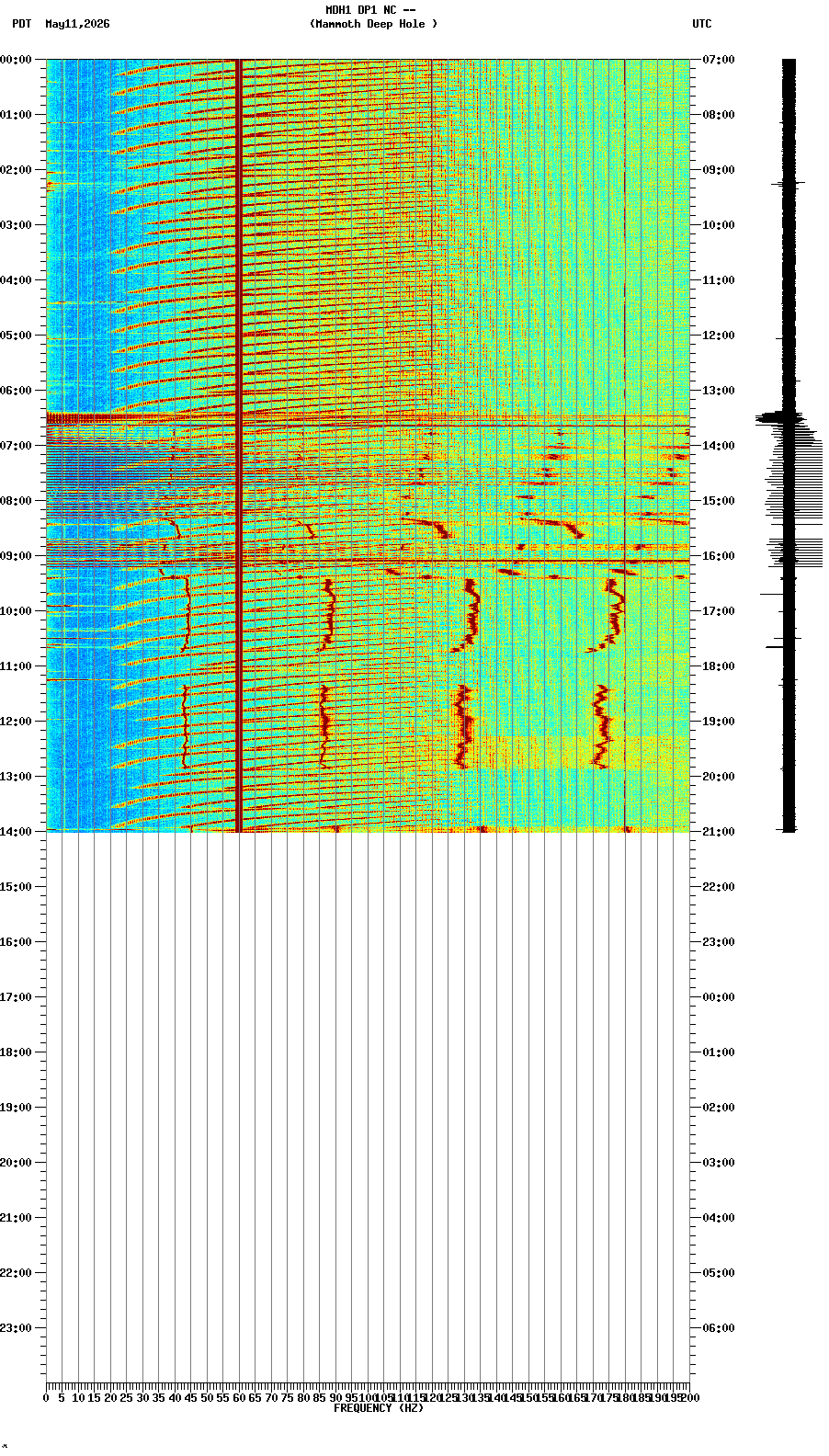Pick the 20 tick label on the frequency axis
Screen dimensions: 829x1456
(x=110, y=1398)
